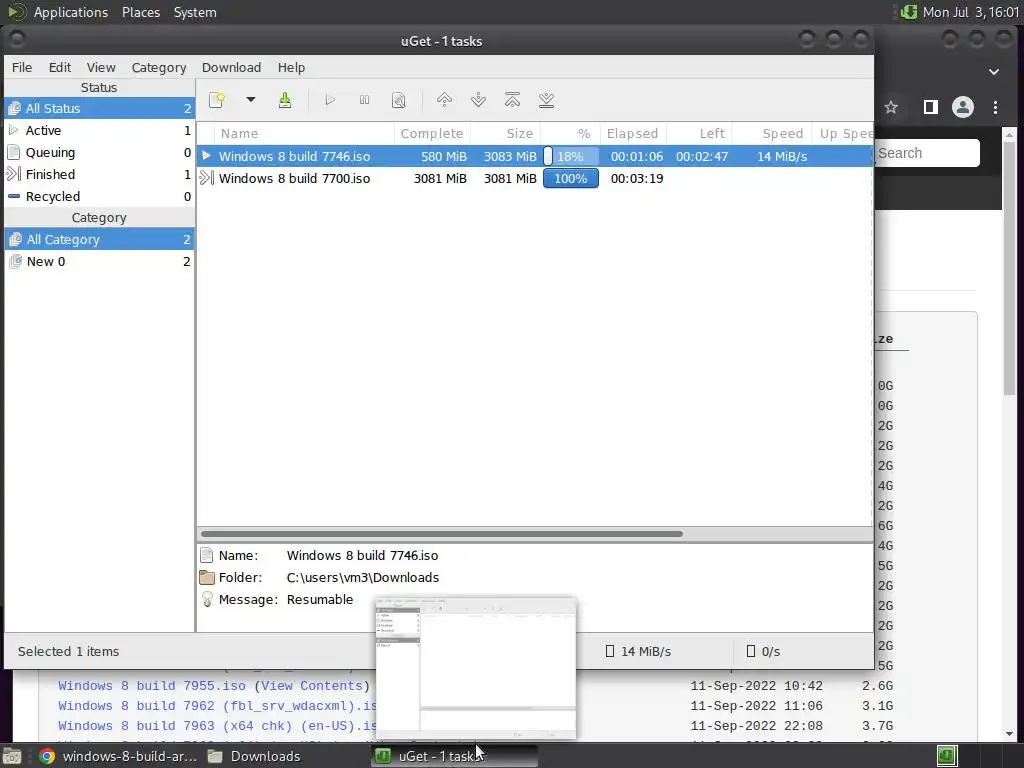Click the Complete column header
The image size is (1024, 768).
(x=432, y=133)
